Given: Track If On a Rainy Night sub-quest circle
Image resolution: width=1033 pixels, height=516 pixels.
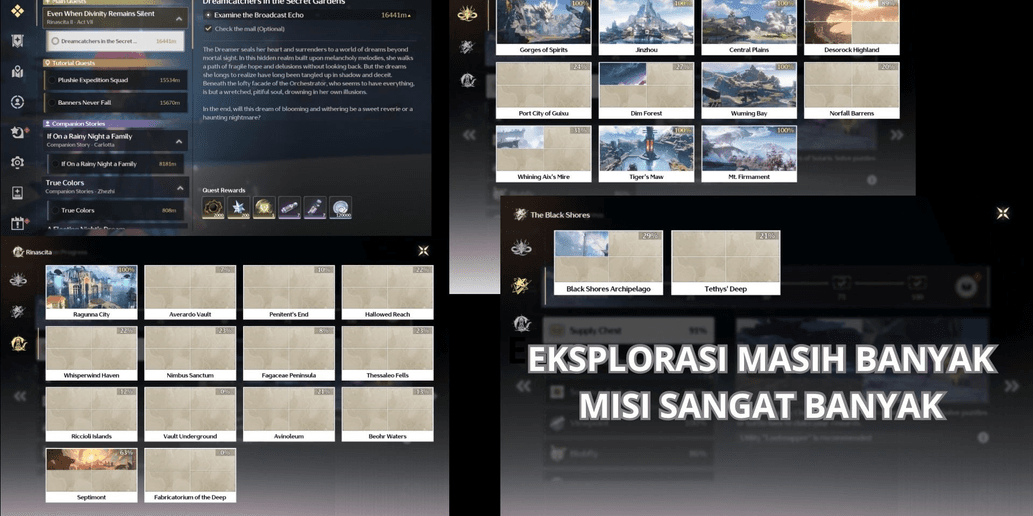Looking at the screenshot, I should click(55, 163).
